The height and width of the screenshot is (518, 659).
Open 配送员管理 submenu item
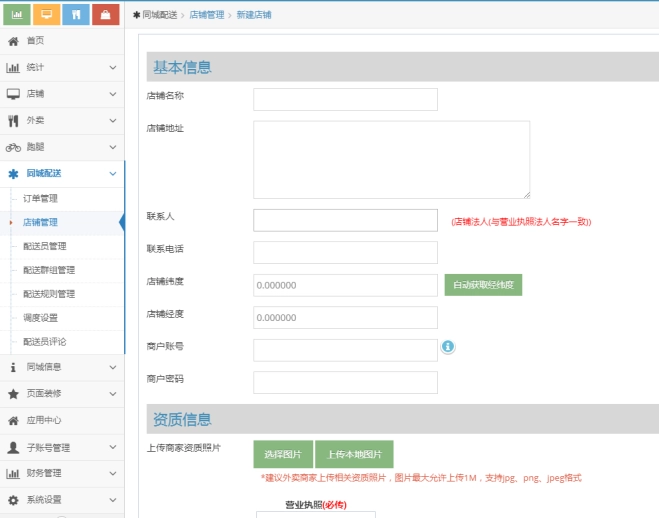coord(45,246)
